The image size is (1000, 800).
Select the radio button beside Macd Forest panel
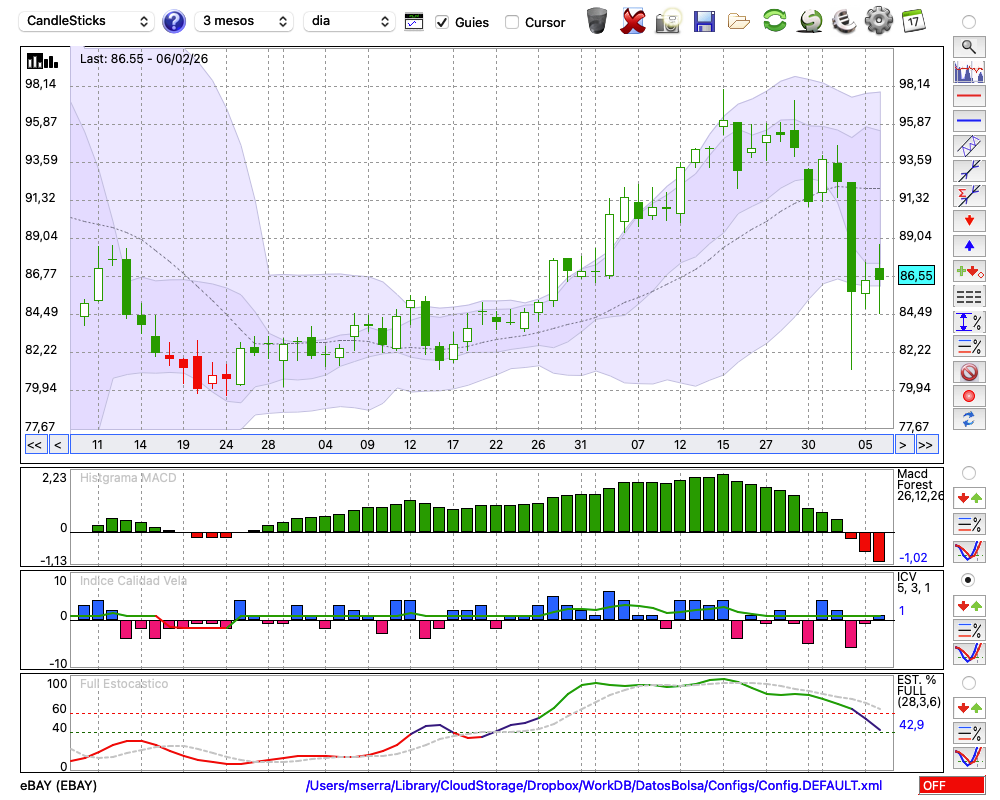[968, 472]
